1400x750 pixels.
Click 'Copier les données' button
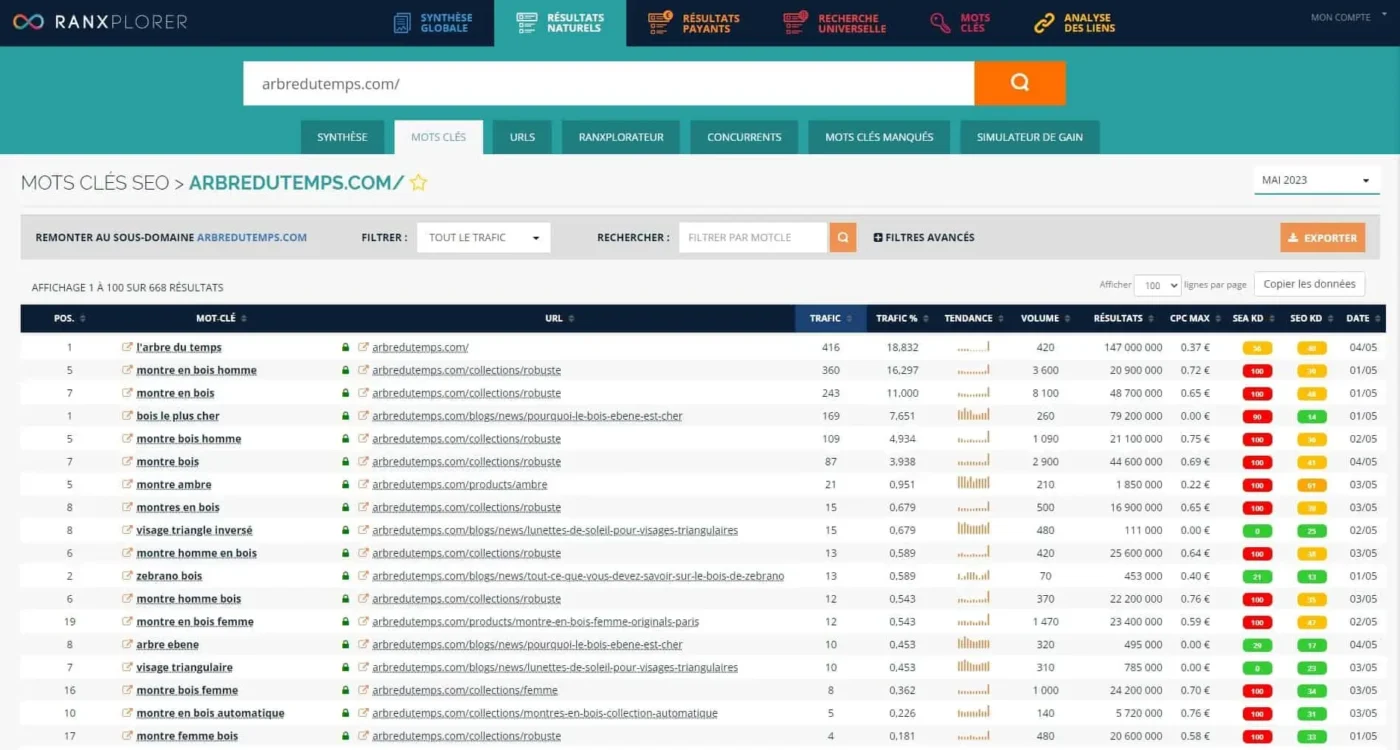[1309, 284]
